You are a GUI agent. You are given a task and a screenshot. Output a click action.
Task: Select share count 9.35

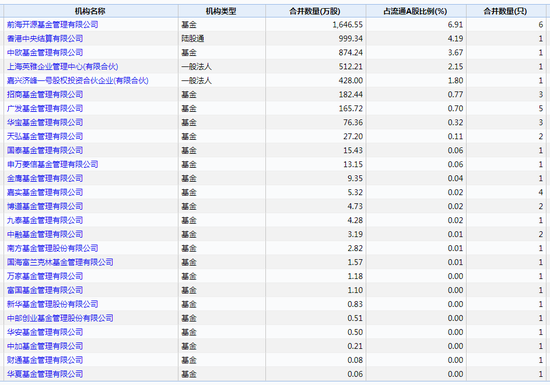click(355, 178)
